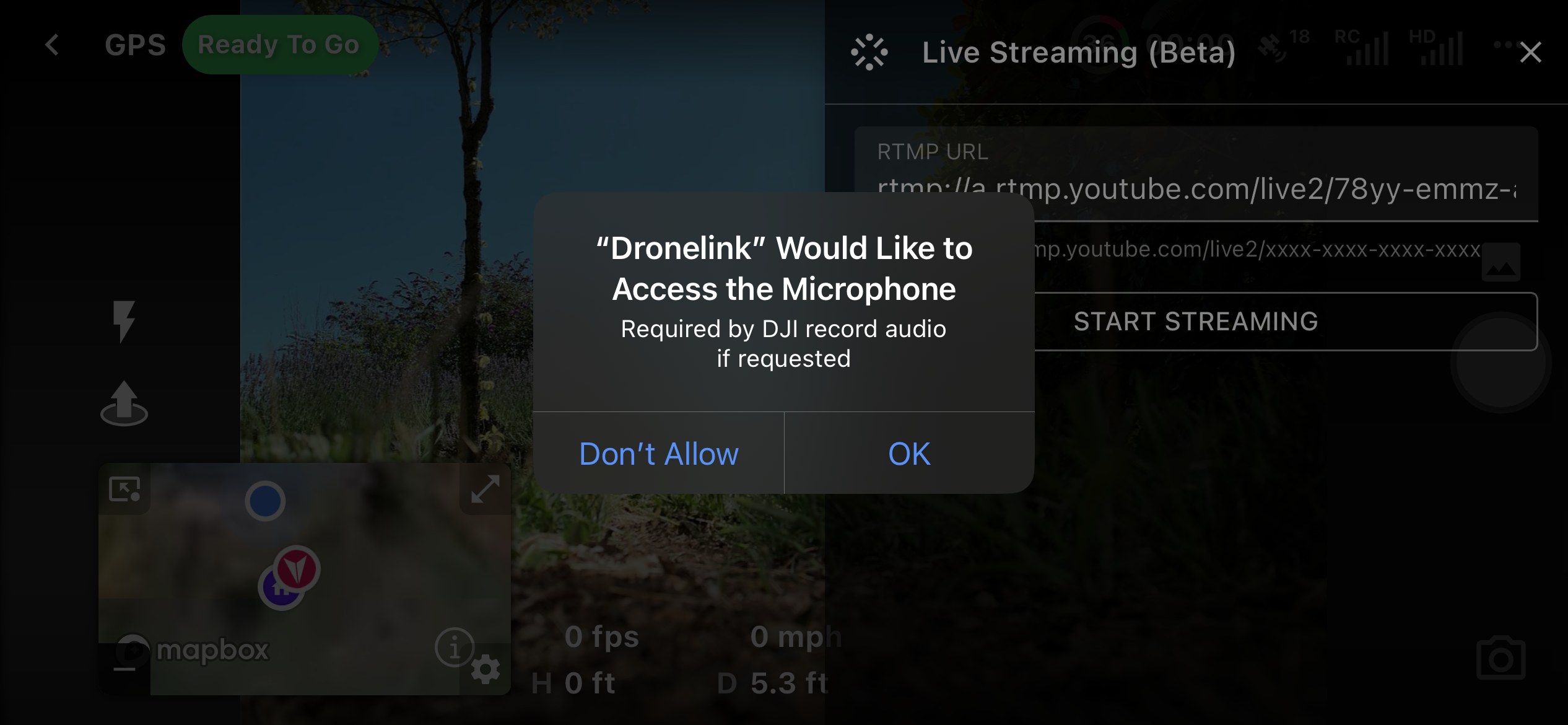Screen dimensions: 1568x725
Task: Tap the Ready To Go status badge
Action: (279, 45)
